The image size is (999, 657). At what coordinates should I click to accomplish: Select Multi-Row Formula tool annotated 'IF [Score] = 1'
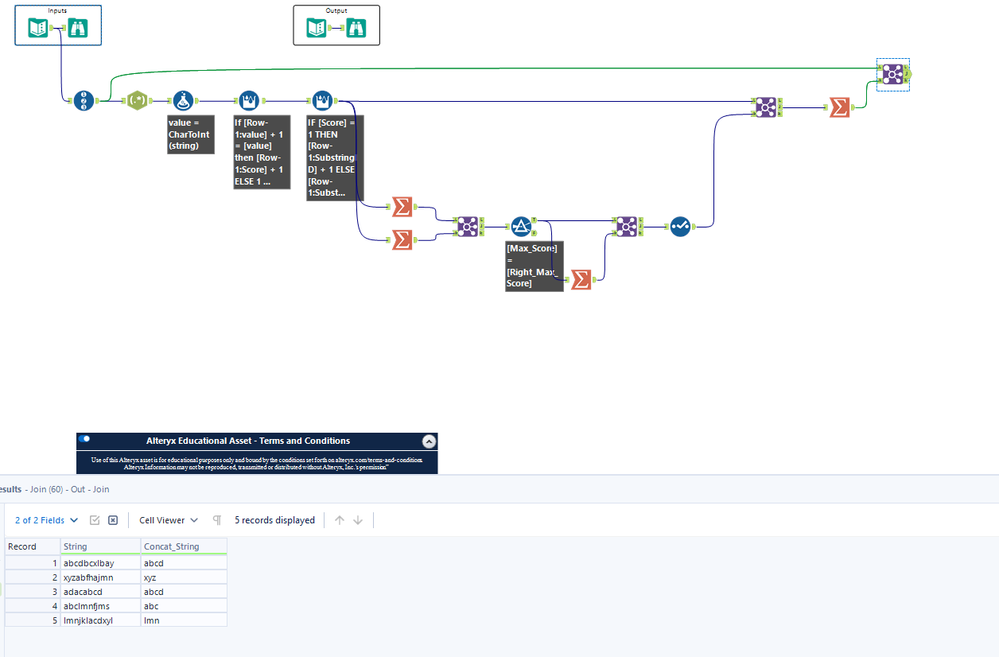coord(322,101)
